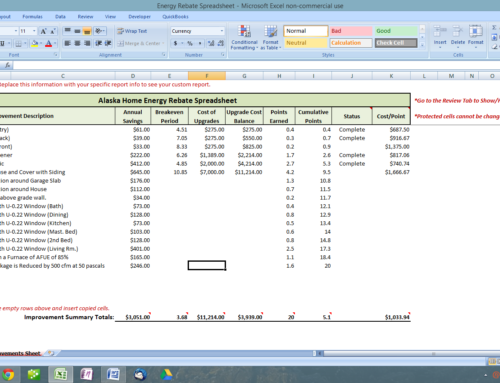This screenshot has height=383, width=500.
Task: Apply yellow fill color
Action: [x=34, y=44]
